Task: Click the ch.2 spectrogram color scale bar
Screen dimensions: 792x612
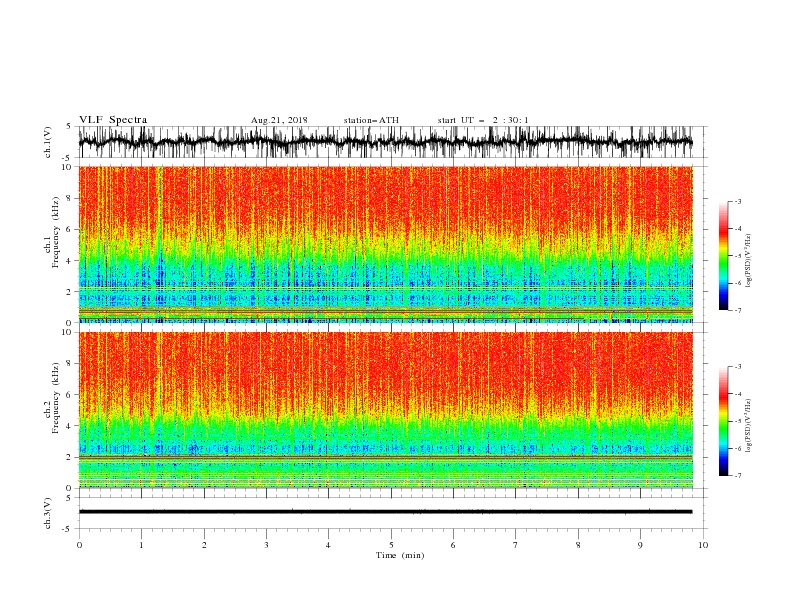Action: [x=723, y=421]
